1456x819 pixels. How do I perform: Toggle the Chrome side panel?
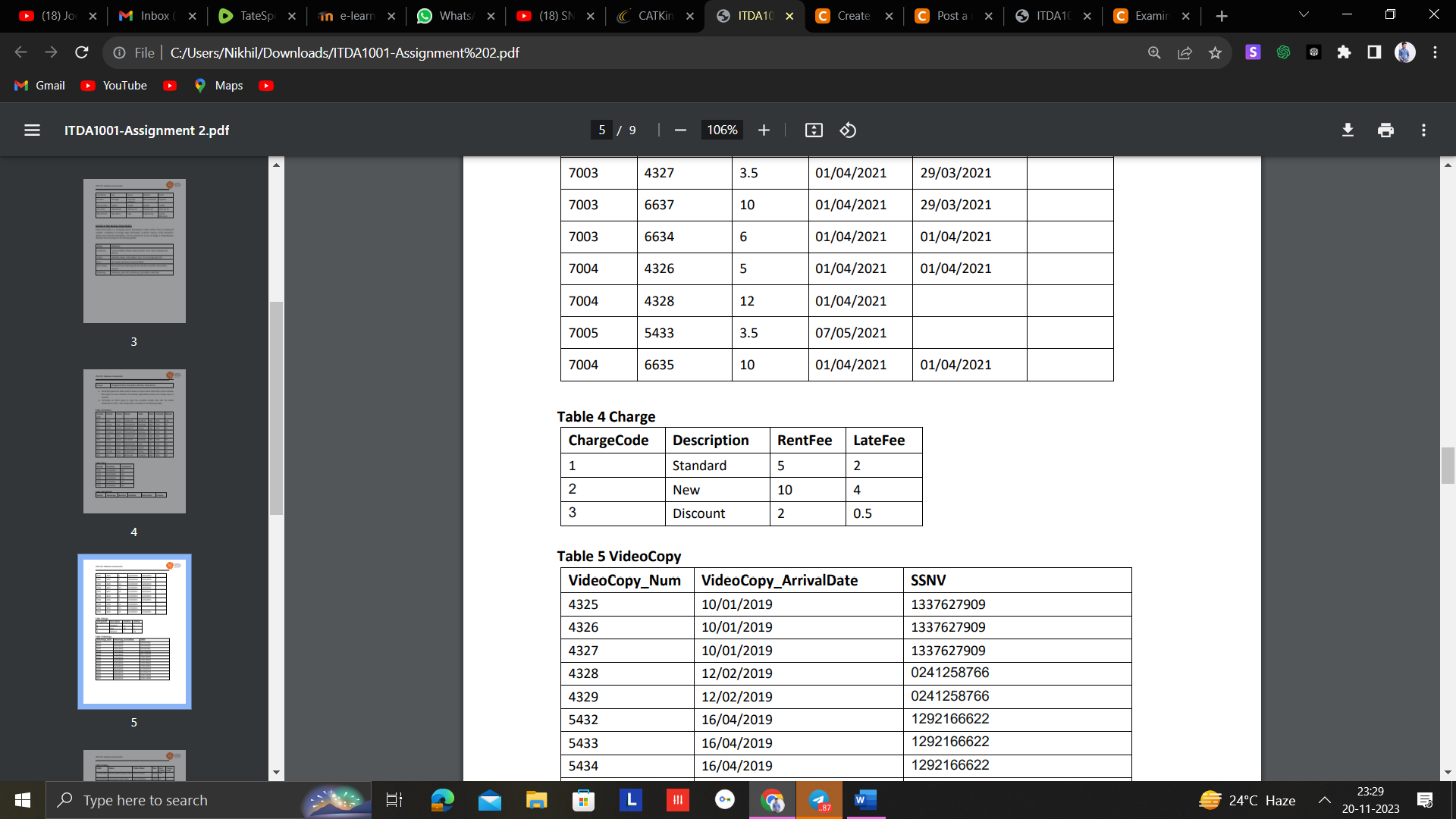tap(1373, 52)
